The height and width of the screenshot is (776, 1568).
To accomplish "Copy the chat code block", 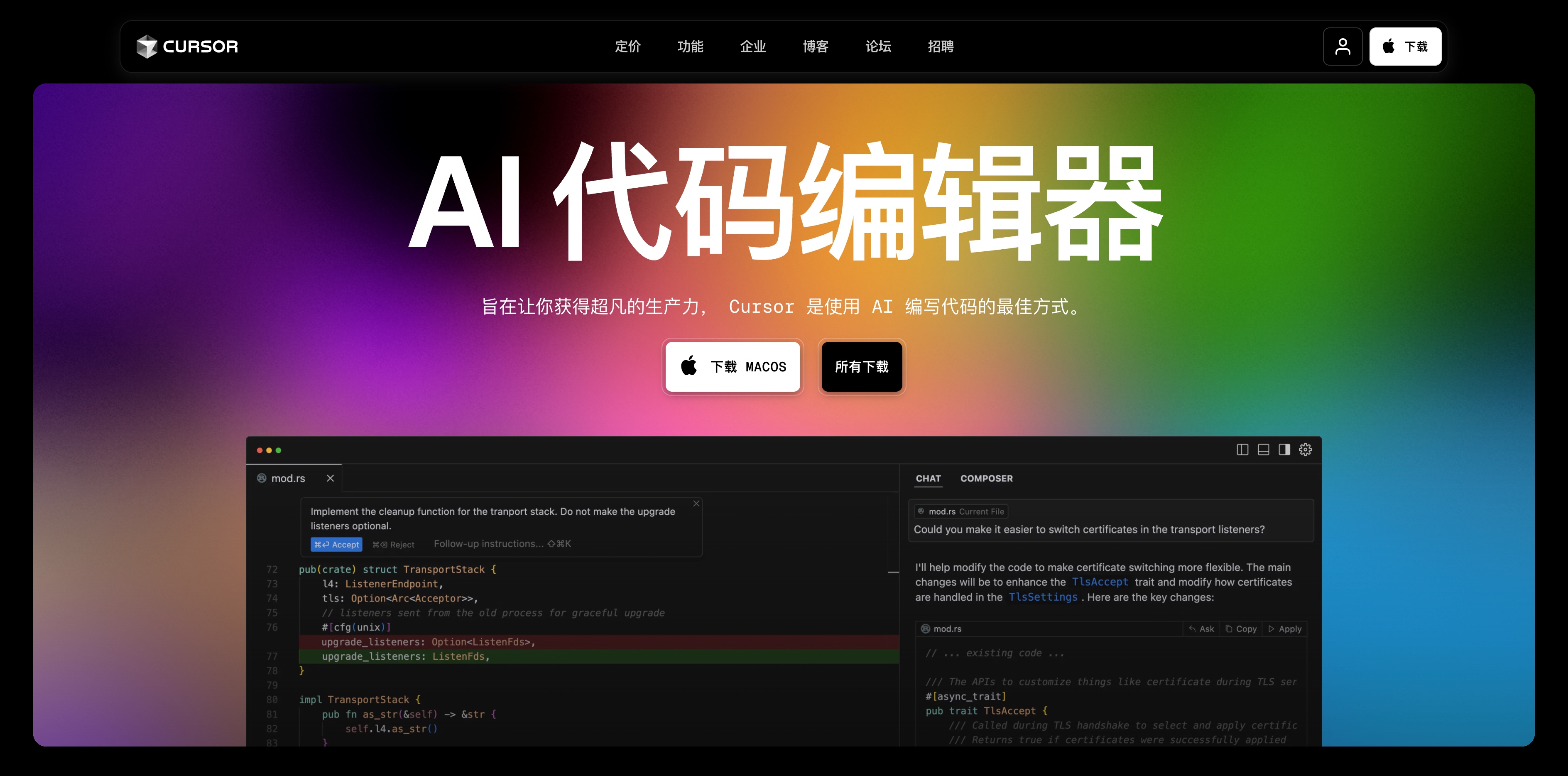I will click(1240, 629).
